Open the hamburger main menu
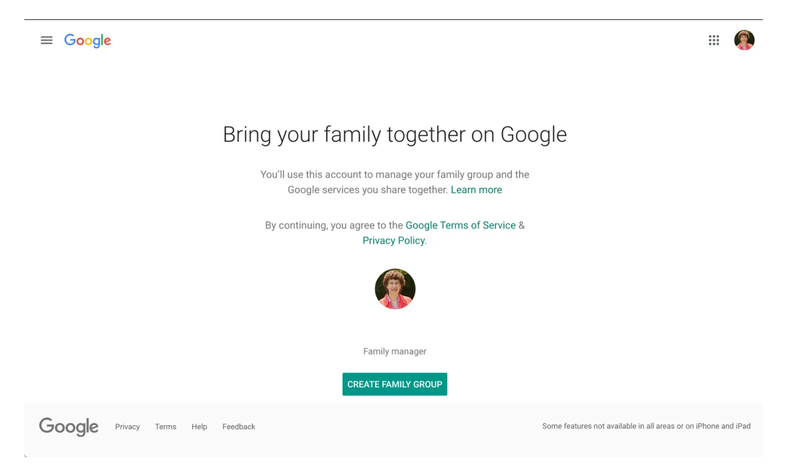The height and width of the screenshot is (467, 810). click(x=46, y=41)
